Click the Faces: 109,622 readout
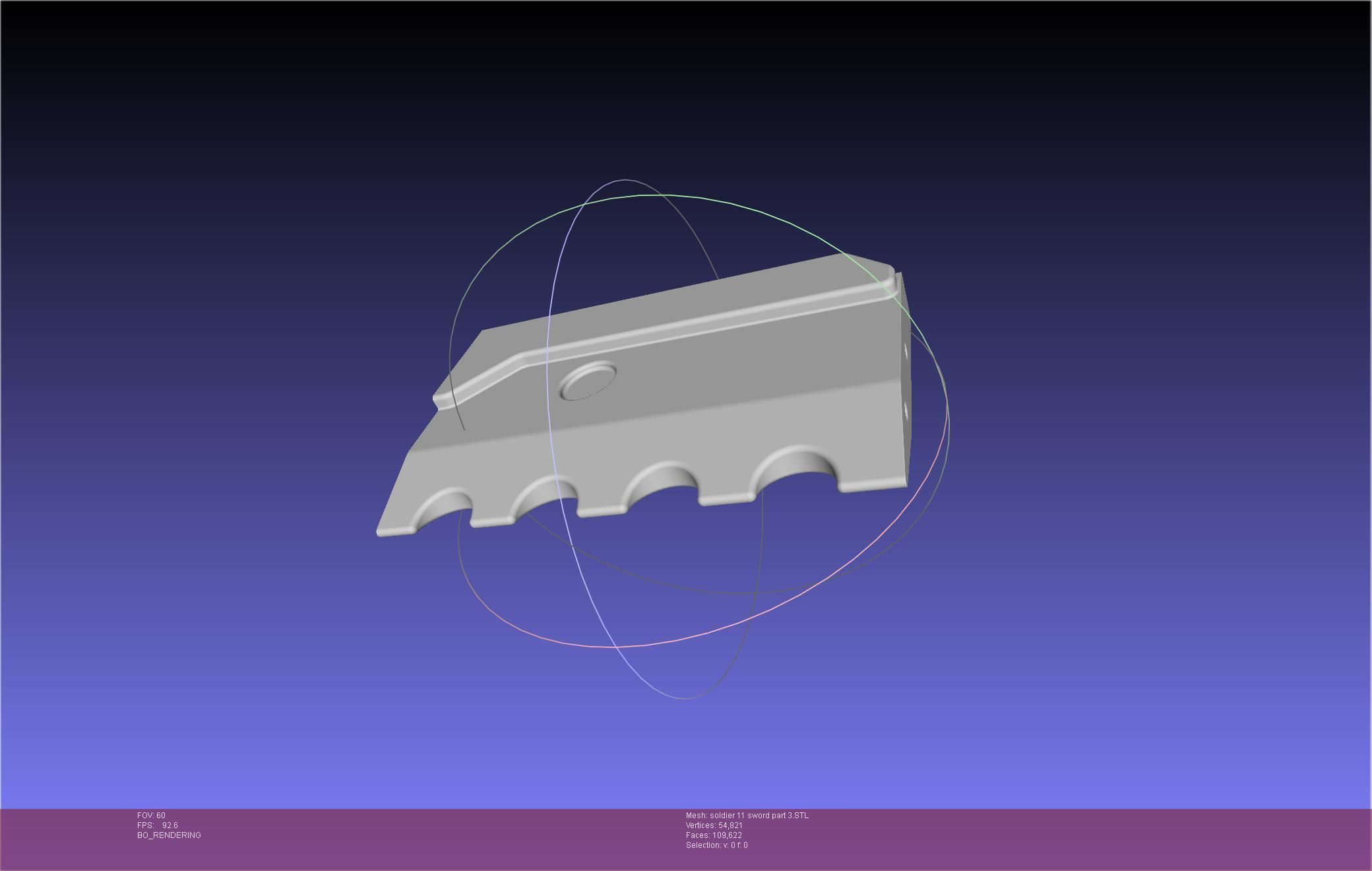Viewport: 1372px width, 871px height. point(714,835)
